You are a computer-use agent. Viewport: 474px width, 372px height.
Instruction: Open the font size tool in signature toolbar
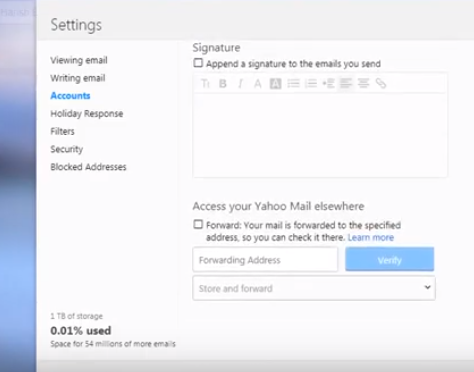coord(205,83)
